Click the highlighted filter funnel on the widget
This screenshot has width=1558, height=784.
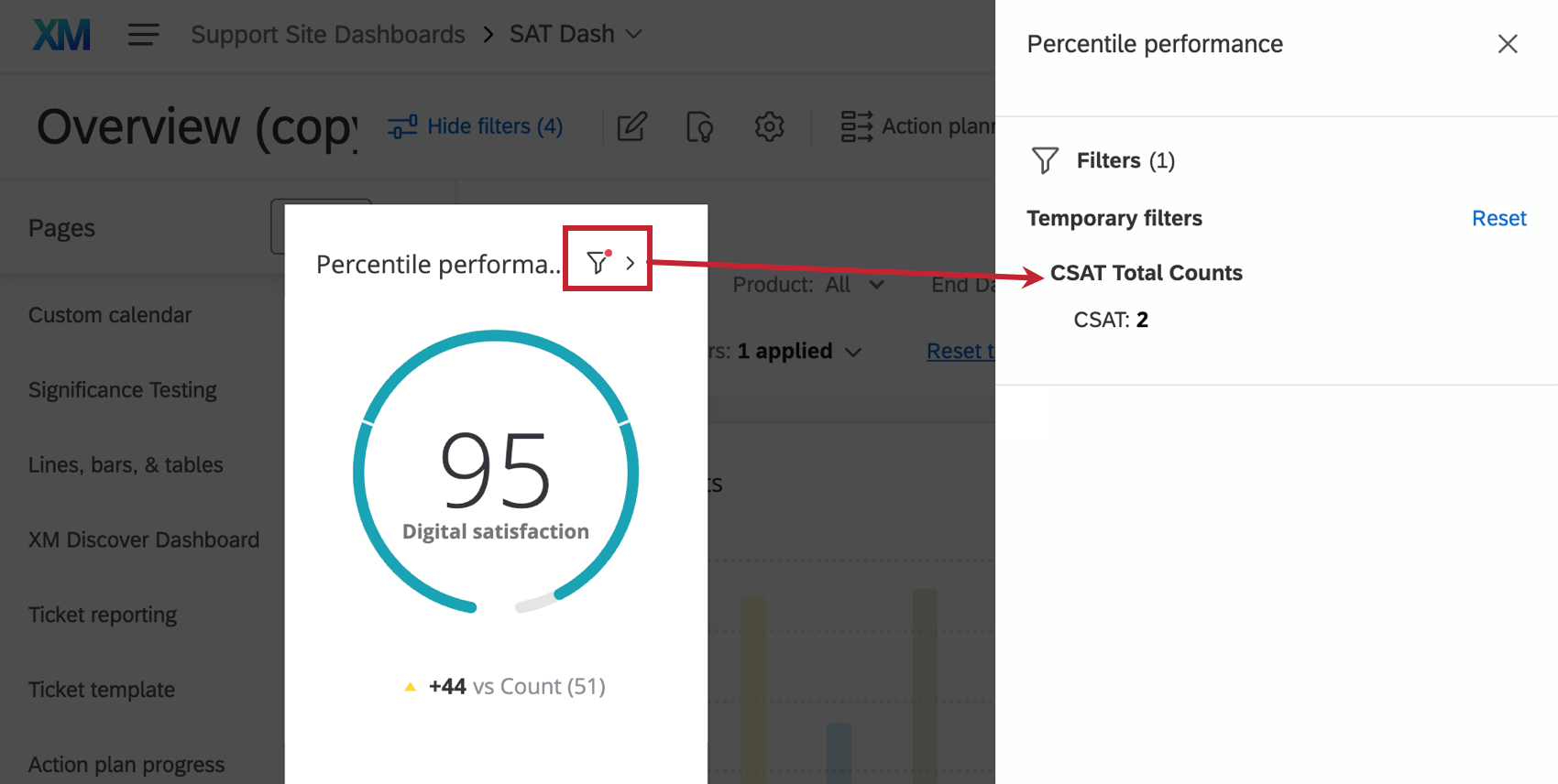598,262
